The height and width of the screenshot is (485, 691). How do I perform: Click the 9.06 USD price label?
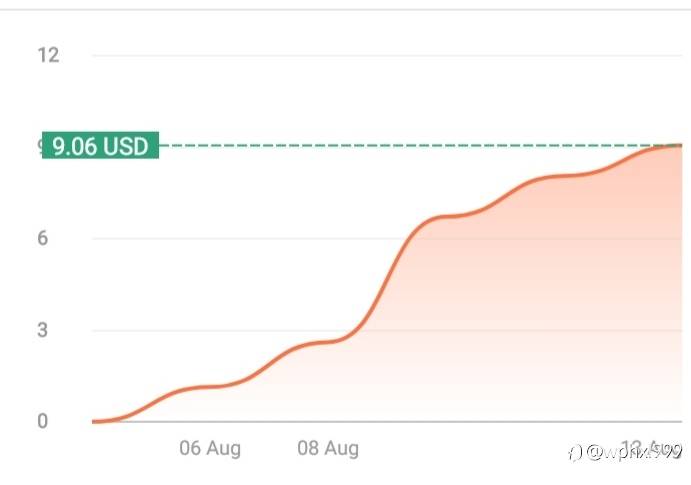pos(100,146)
